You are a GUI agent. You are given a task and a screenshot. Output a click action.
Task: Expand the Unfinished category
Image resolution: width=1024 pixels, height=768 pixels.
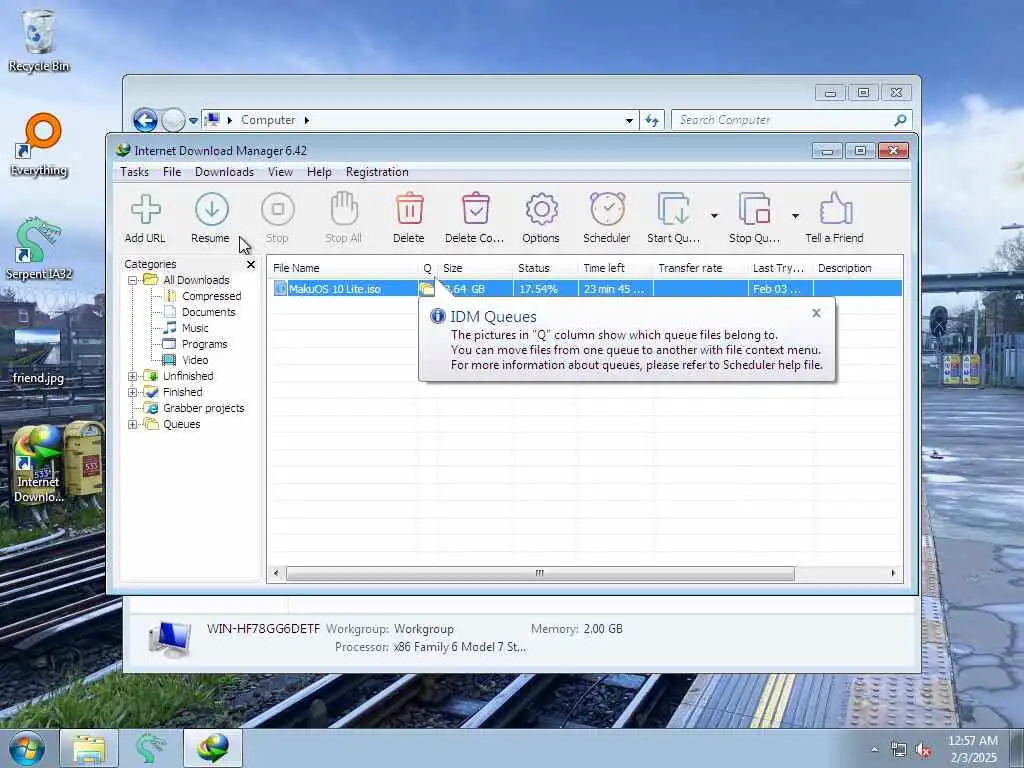point(133,376)
